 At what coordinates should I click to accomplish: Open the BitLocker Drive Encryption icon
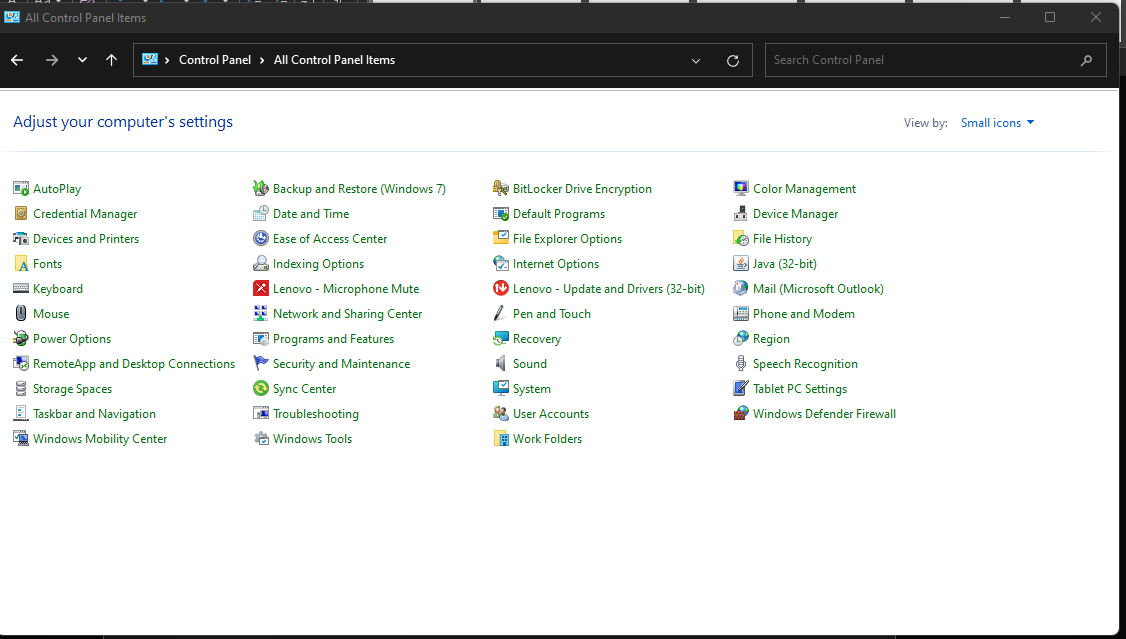point(501,189)
